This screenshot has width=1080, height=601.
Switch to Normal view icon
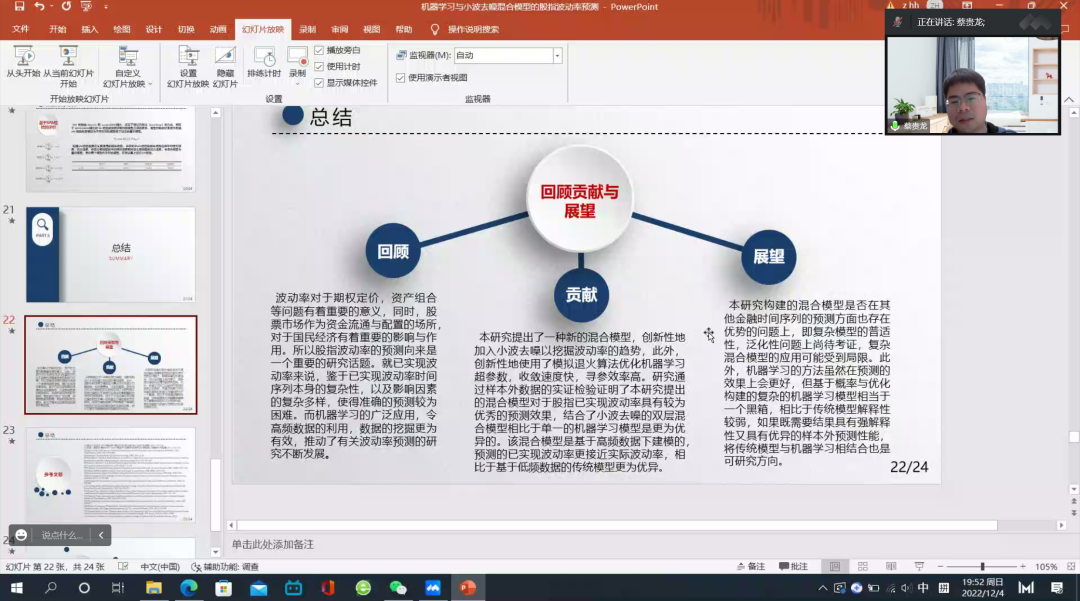point(835,567)
